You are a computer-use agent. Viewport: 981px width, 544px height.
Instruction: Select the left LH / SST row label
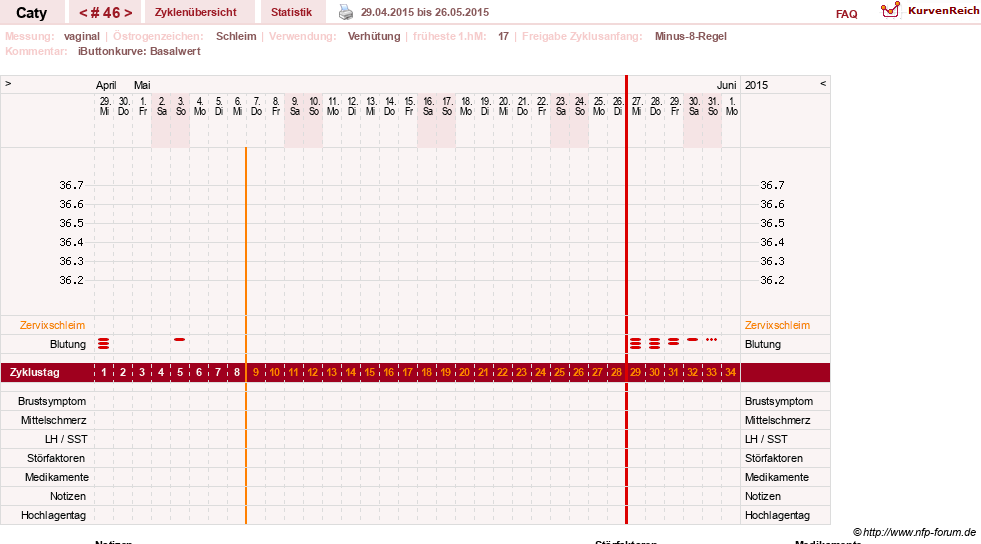(x=66, y=439)
